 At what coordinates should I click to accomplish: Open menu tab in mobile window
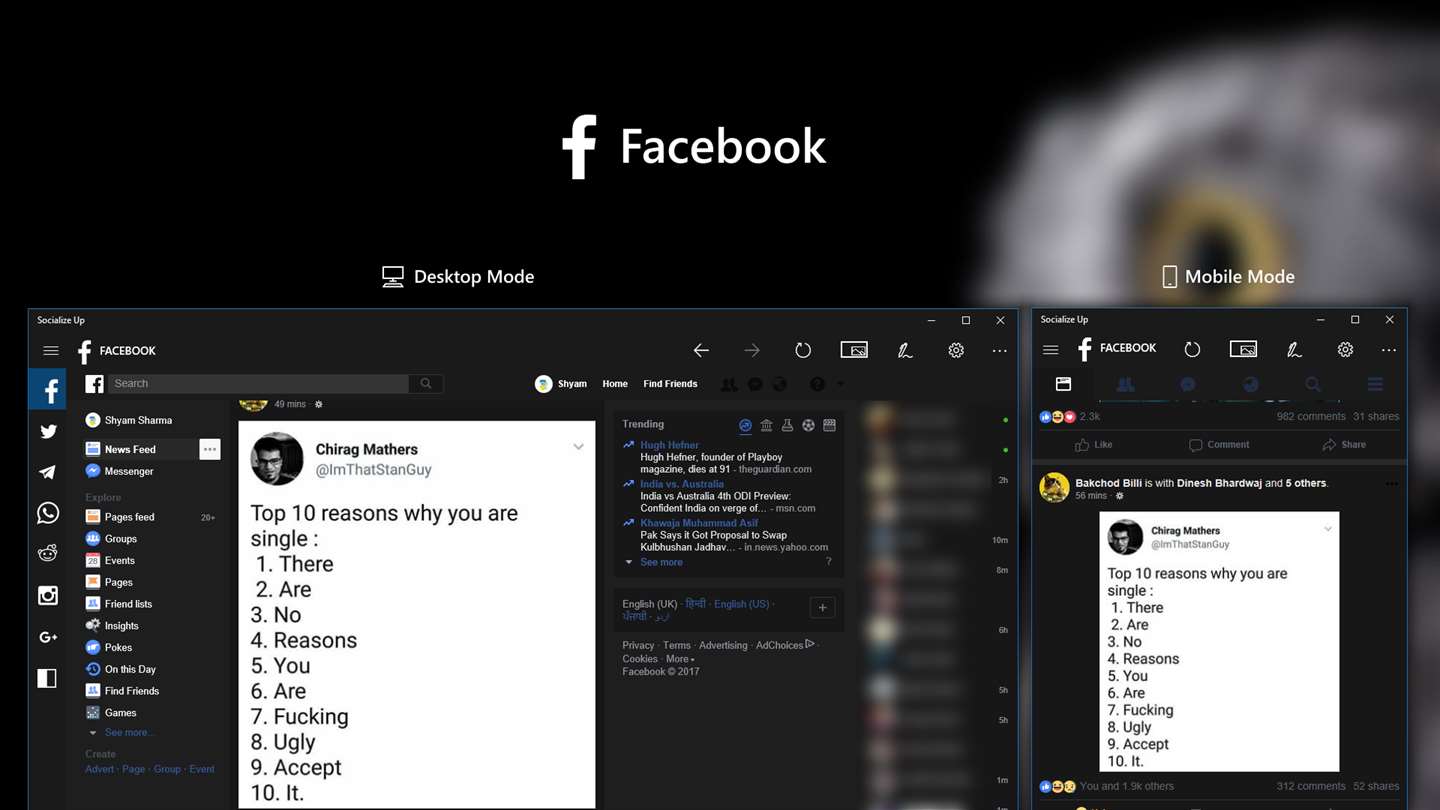click(1375, 384)
